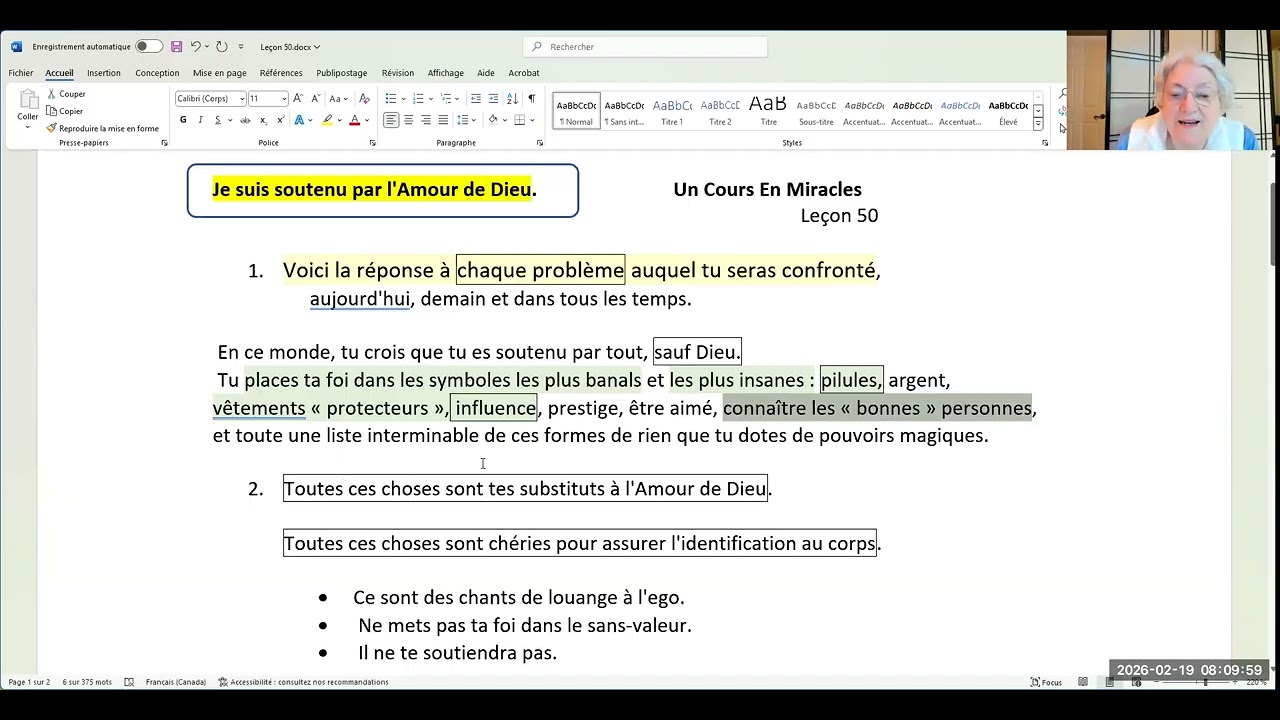The width and height of the screenshot is (1280, 720).
Task: Switch to the Conception tab
Action: pyautogui.click(x=157, y=73)
